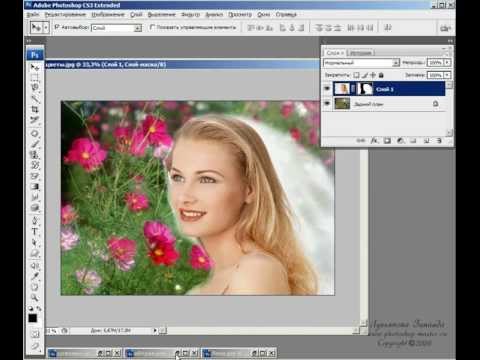
Task: Select the layer mask thumbnail on Слой 1
Action: point(365,89)
